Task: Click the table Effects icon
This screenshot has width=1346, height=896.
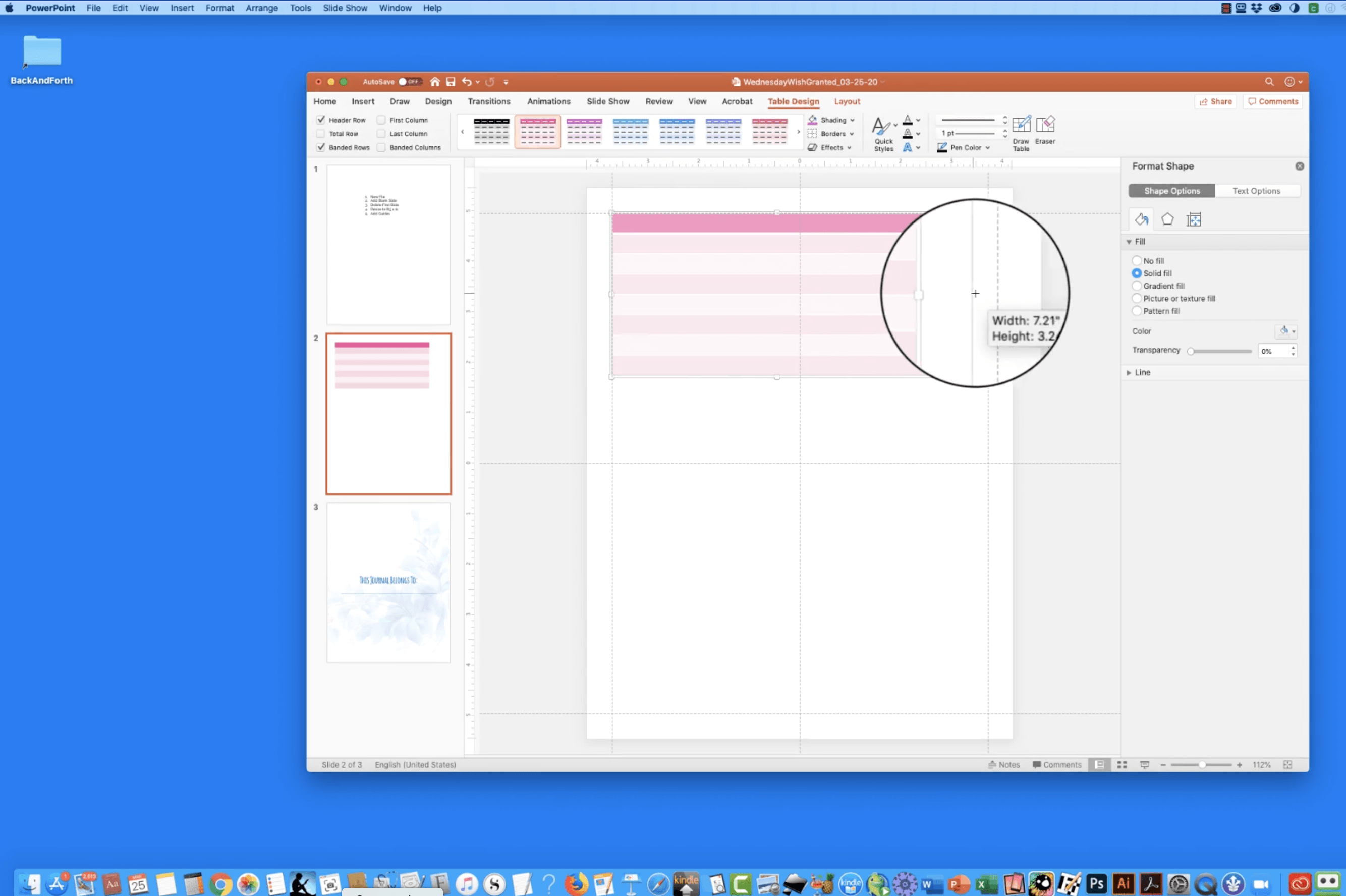Action: click(x=812, y=147)
